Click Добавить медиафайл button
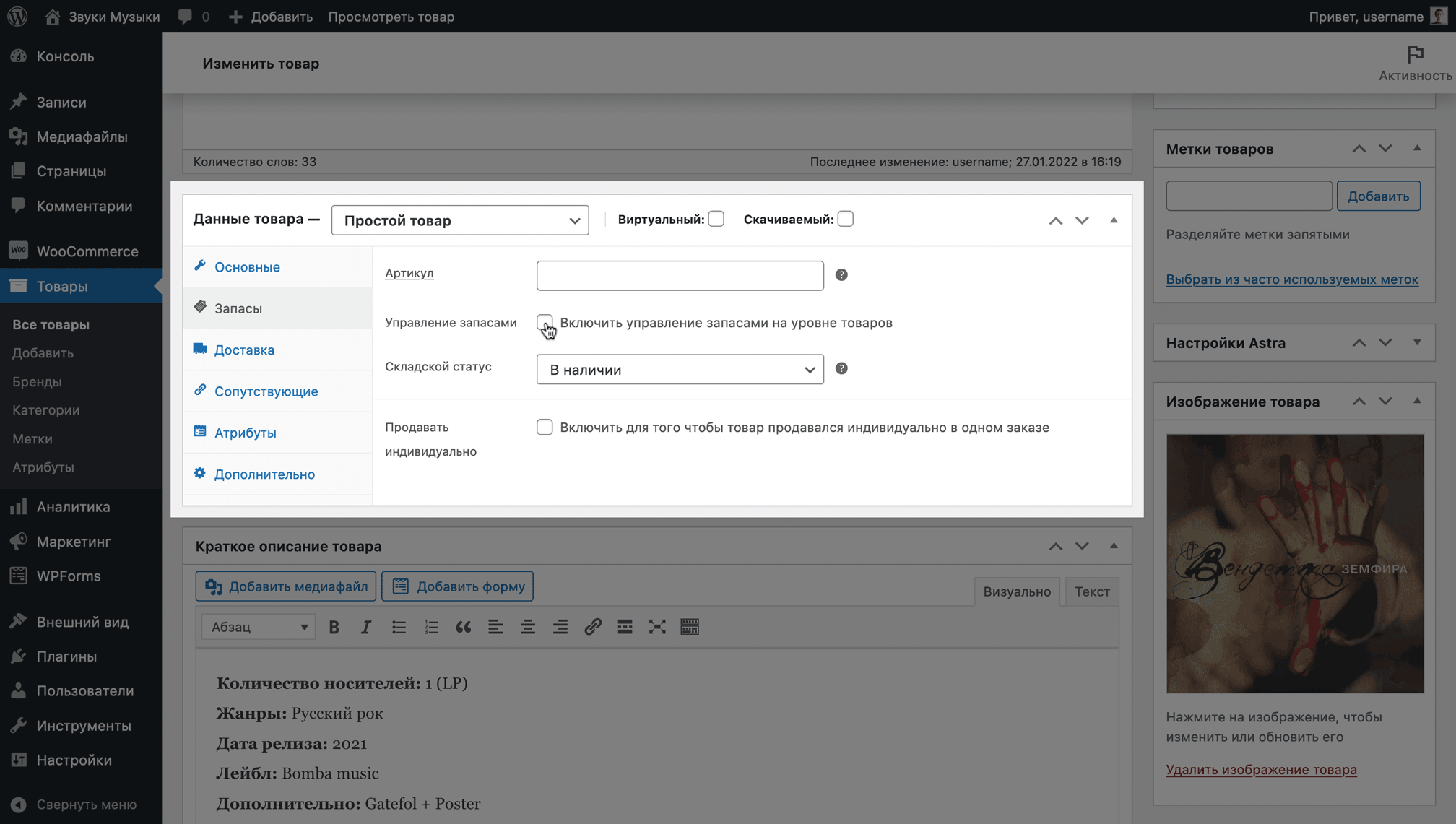The height and width of the screenshot is (824, 1456). coord(286,586)
